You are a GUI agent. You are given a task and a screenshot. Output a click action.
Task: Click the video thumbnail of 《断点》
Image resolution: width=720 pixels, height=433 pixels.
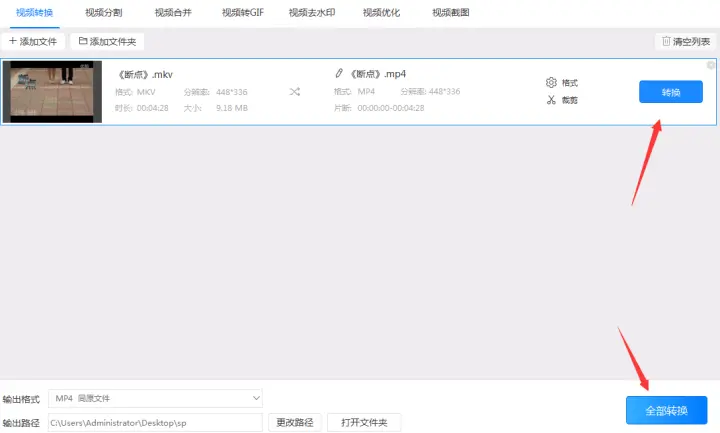(x=52, y=92)
